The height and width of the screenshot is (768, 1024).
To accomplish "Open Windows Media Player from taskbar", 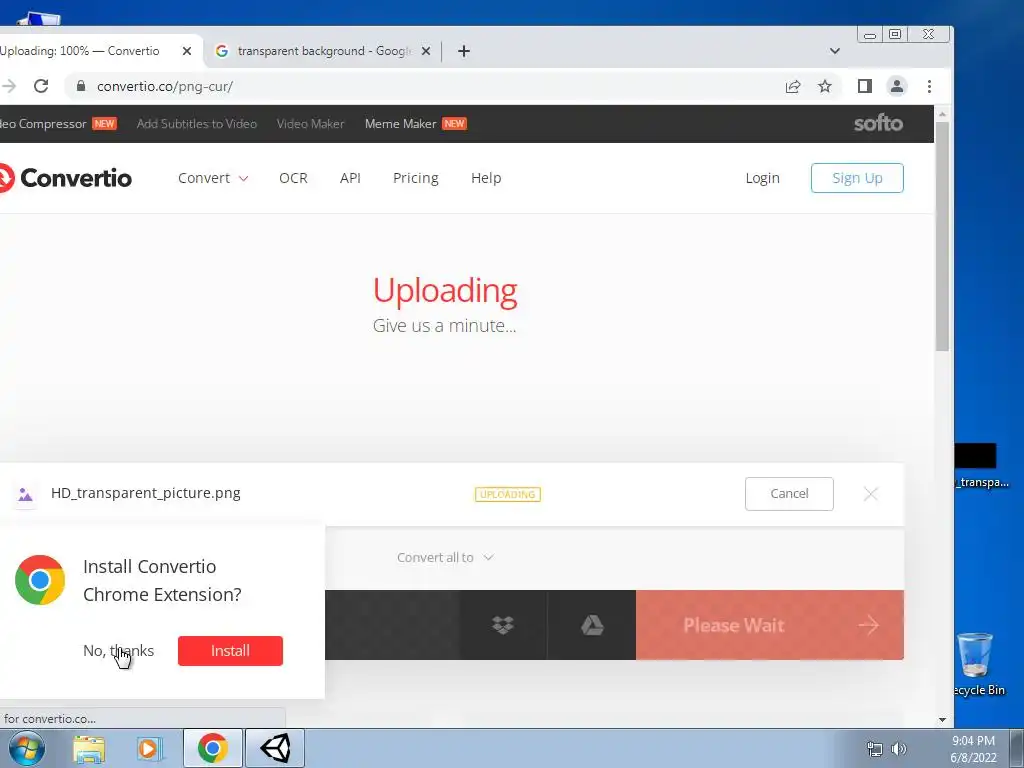I will click(x=149, y=748).
